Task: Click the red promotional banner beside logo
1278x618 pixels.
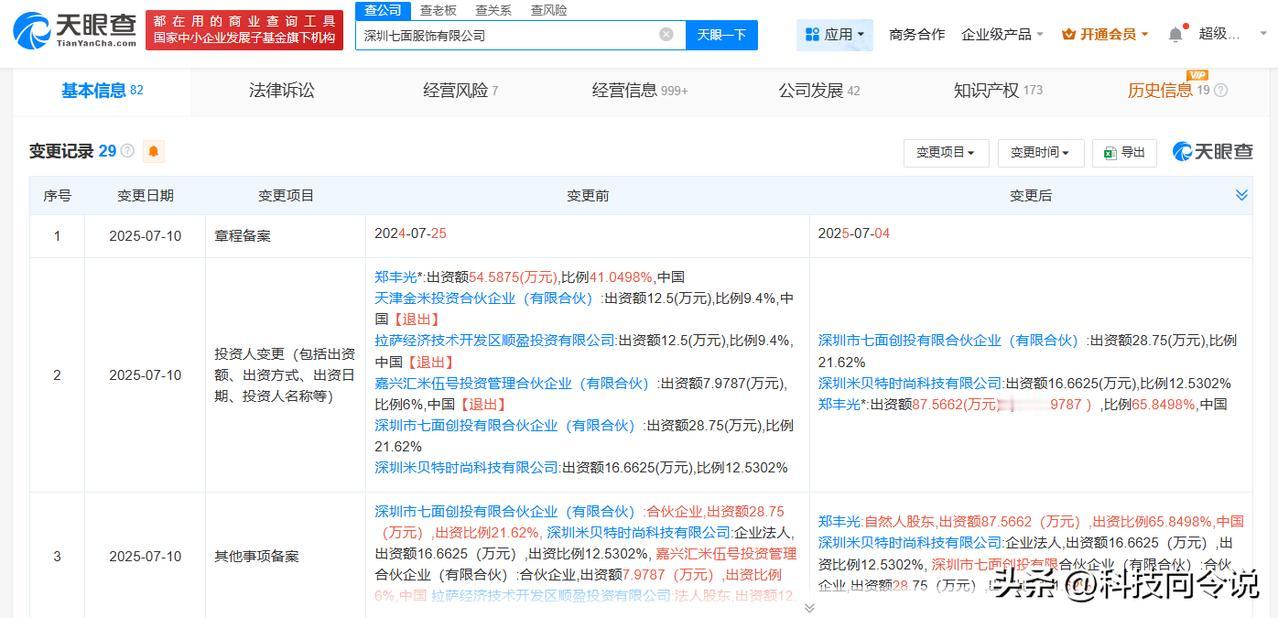Action: 244,30
